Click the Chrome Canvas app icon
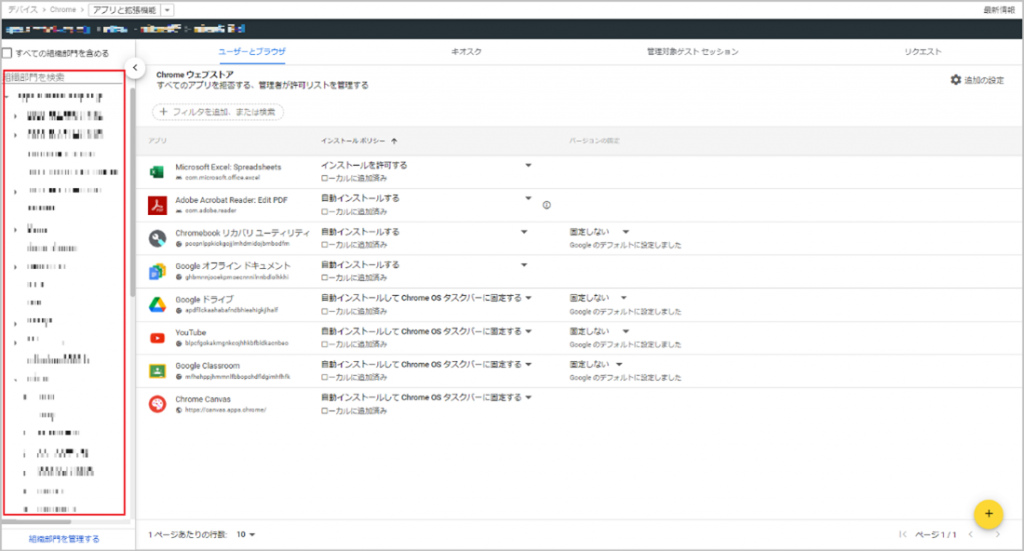 [157, 404]
